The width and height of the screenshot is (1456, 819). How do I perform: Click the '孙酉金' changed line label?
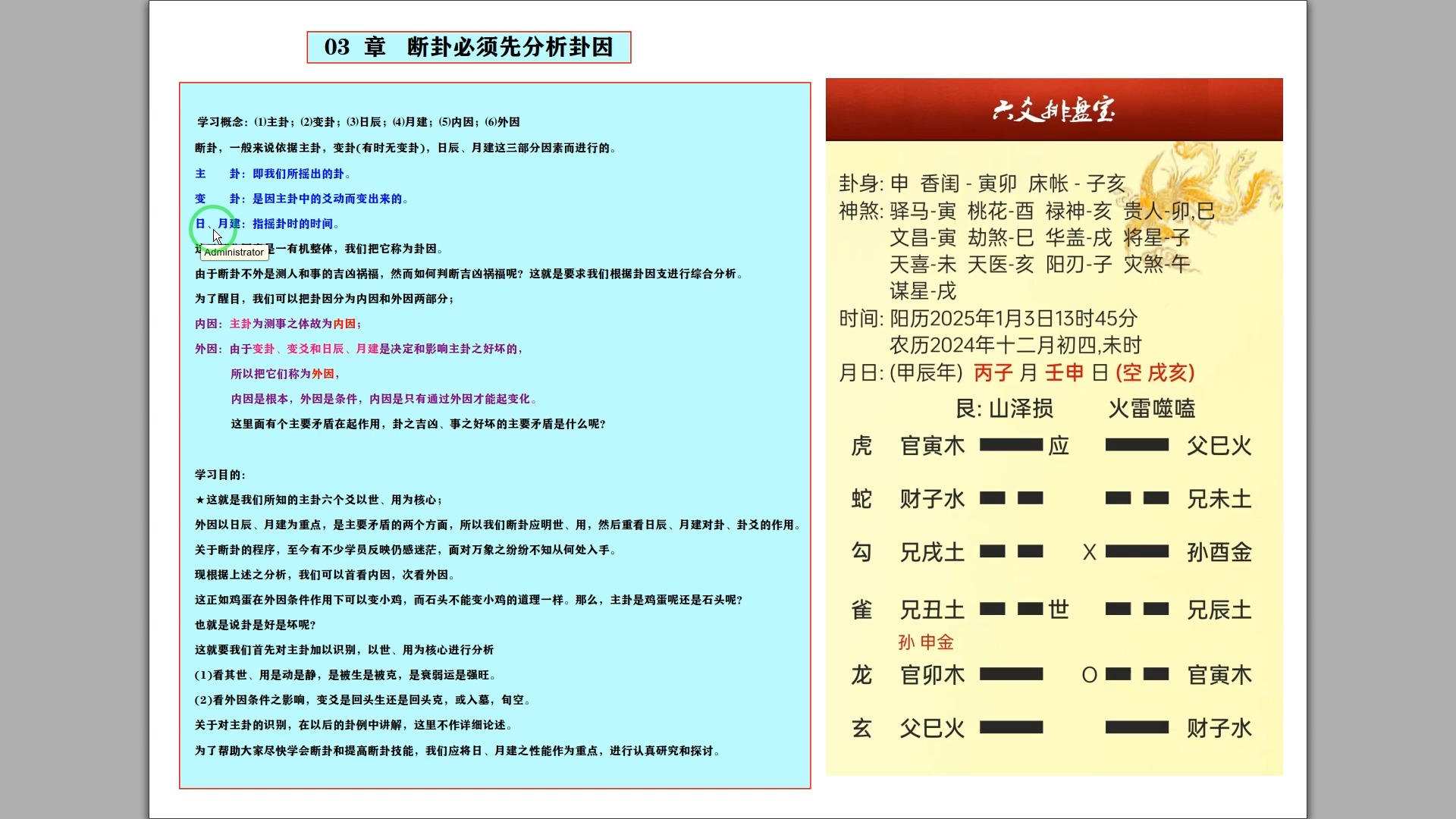click(x=1219, y=552)
